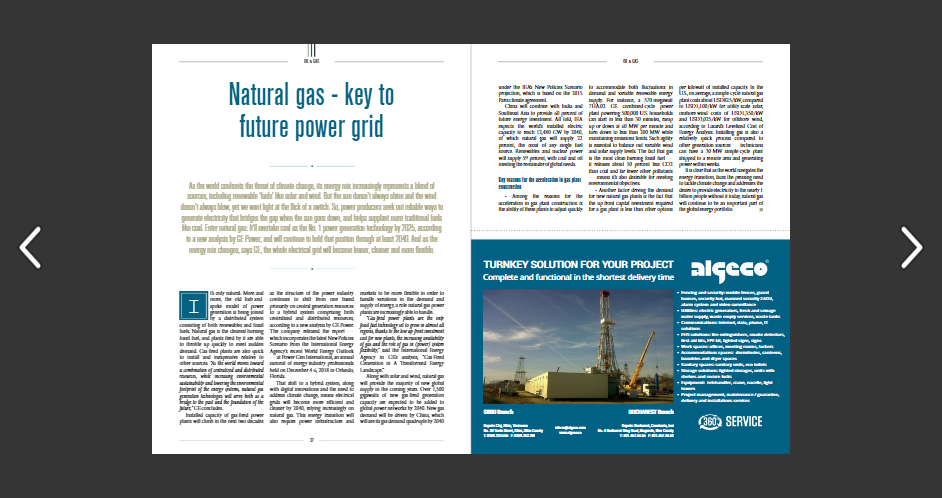Viewport: 942px width, 498px height.
Task: Click the page number at bottom of left page
Action: tap(311, 440)
